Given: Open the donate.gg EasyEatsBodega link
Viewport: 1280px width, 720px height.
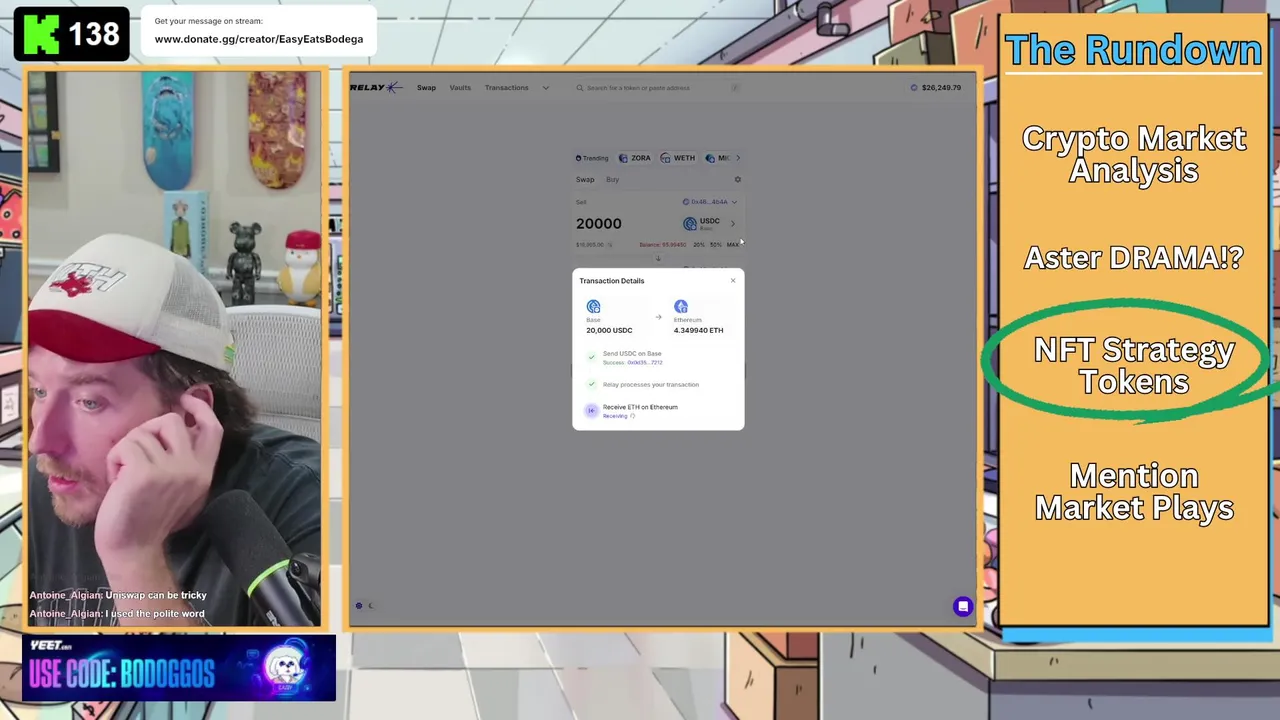Looking at the screenshot, I should pyautogui.click(x=259, y=39).
